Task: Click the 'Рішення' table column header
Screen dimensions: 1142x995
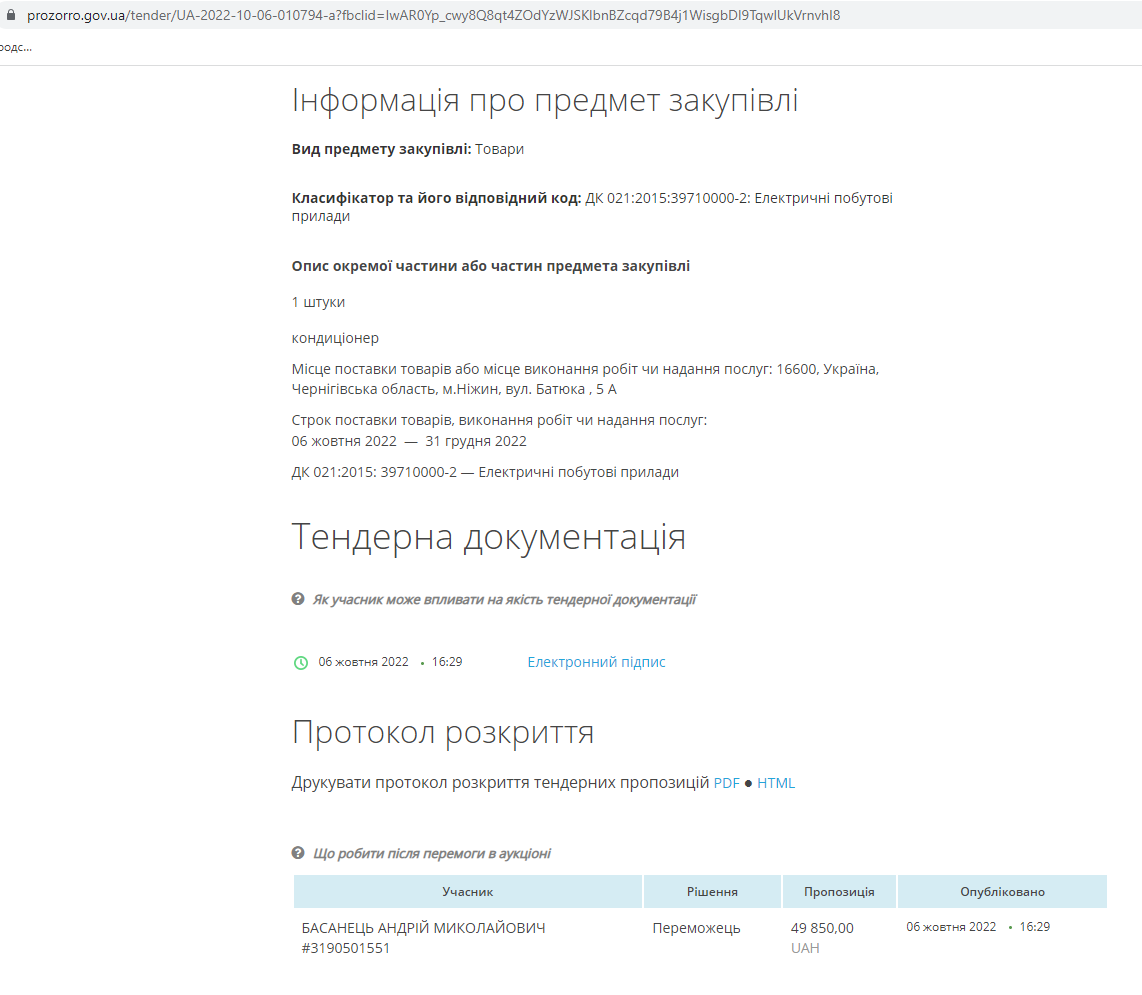Action: pos(712,892)
